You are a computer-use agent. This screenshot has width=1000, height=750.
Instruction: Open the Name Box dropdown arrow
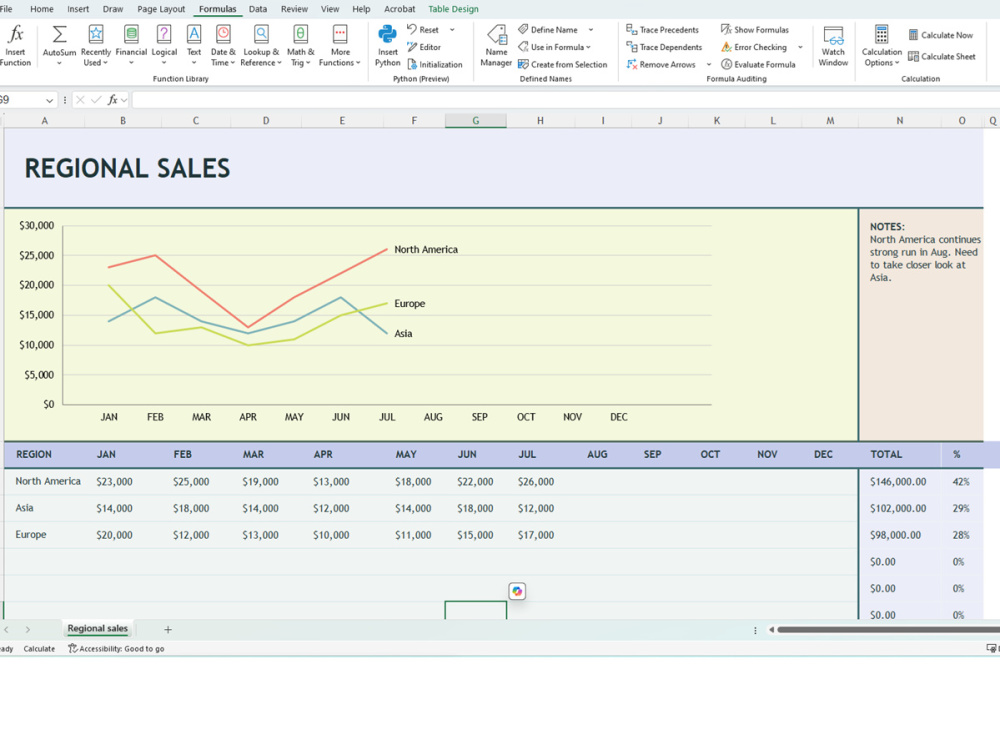[49, 100]
